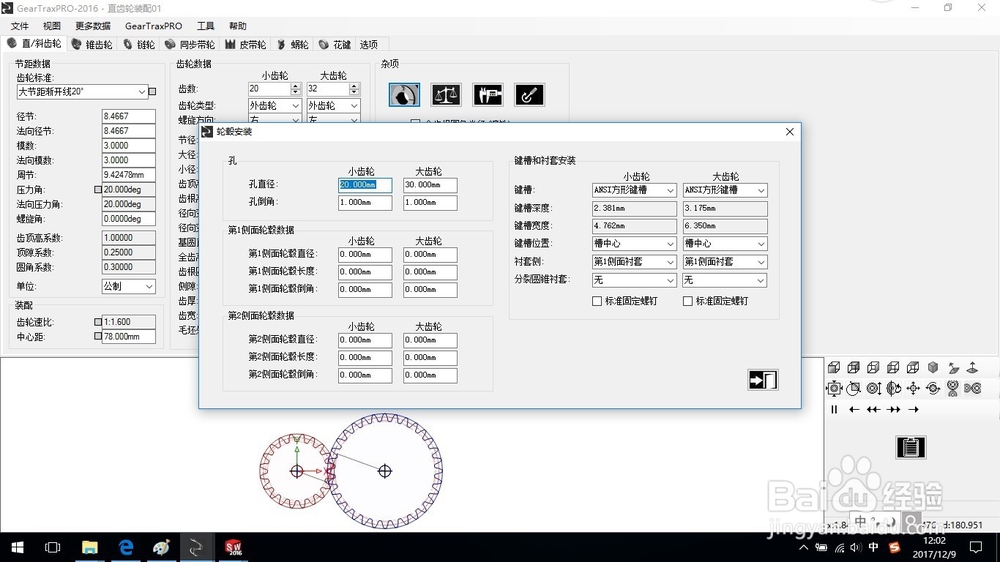Viewport: 1000px width, 562px height.
Task: Toggle the checkbox beside 齿轮速比
Action: click(98, 322)
